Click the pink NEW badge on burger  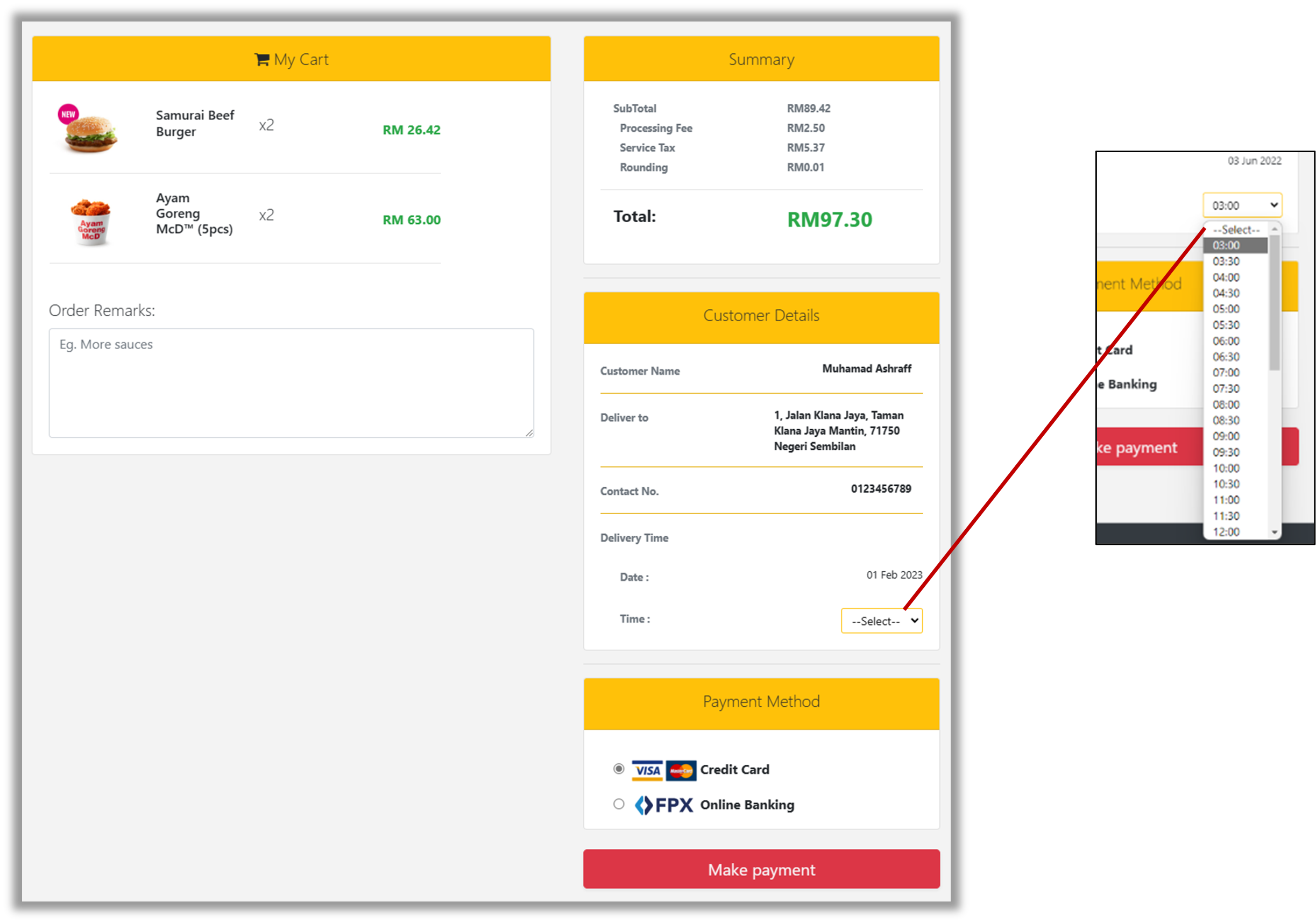point(68,114)
